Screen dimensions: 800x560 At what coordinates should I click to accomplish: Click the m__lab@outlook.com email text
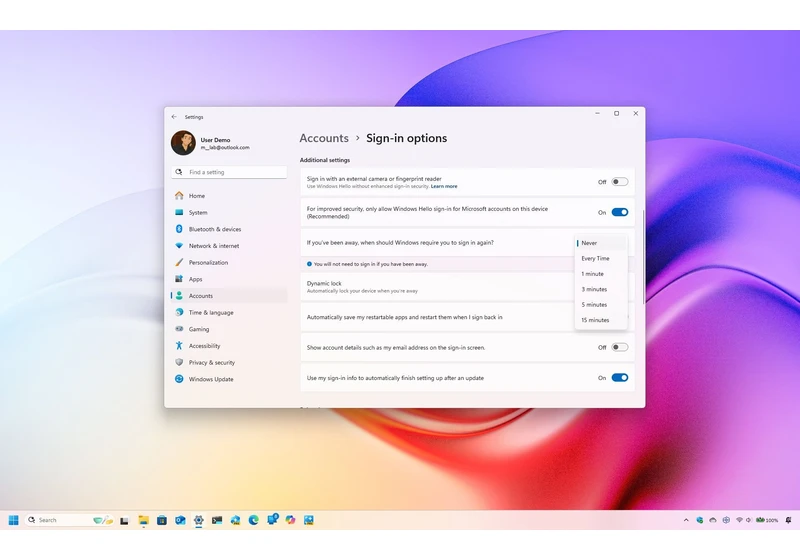point(225,147)
